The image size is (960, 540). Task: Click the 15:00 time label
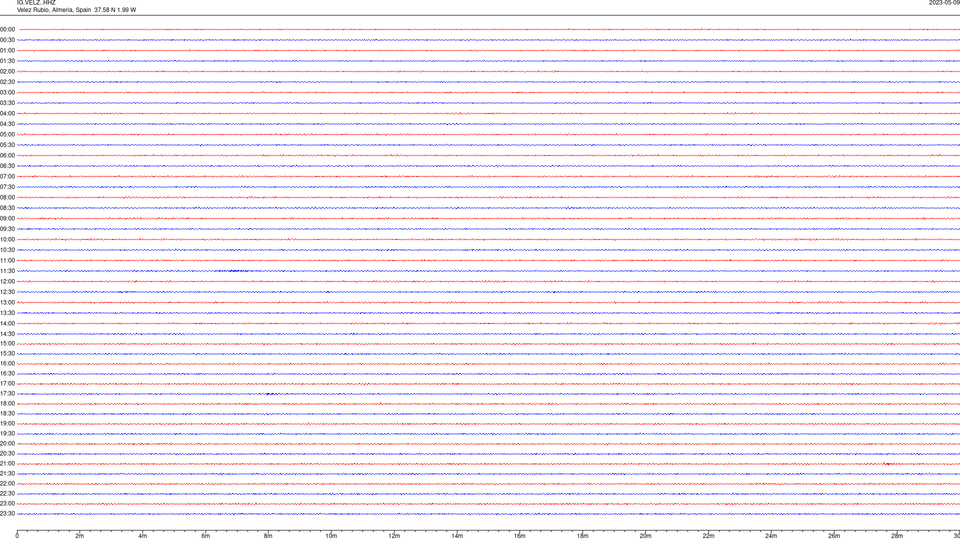7,343
